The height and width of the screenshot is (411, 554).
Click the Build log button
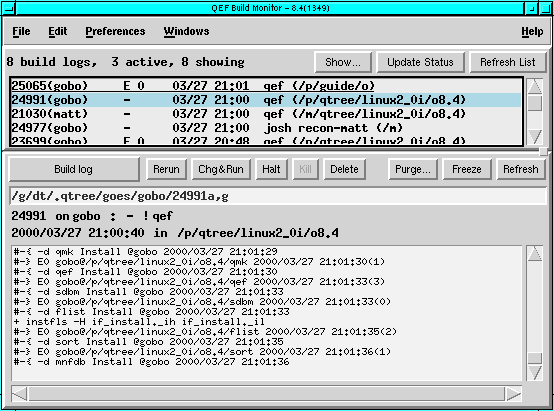(x=73, y=169)
